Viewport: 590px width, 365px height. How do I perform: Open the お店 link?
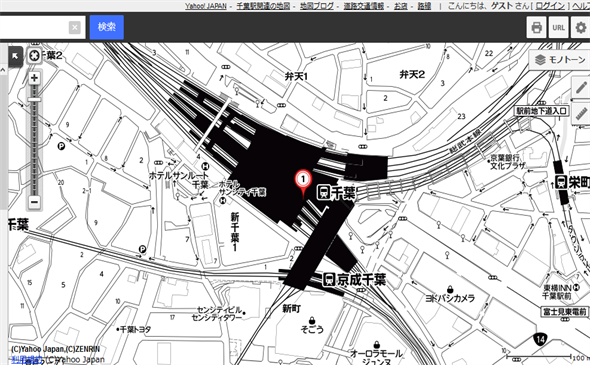401,6
